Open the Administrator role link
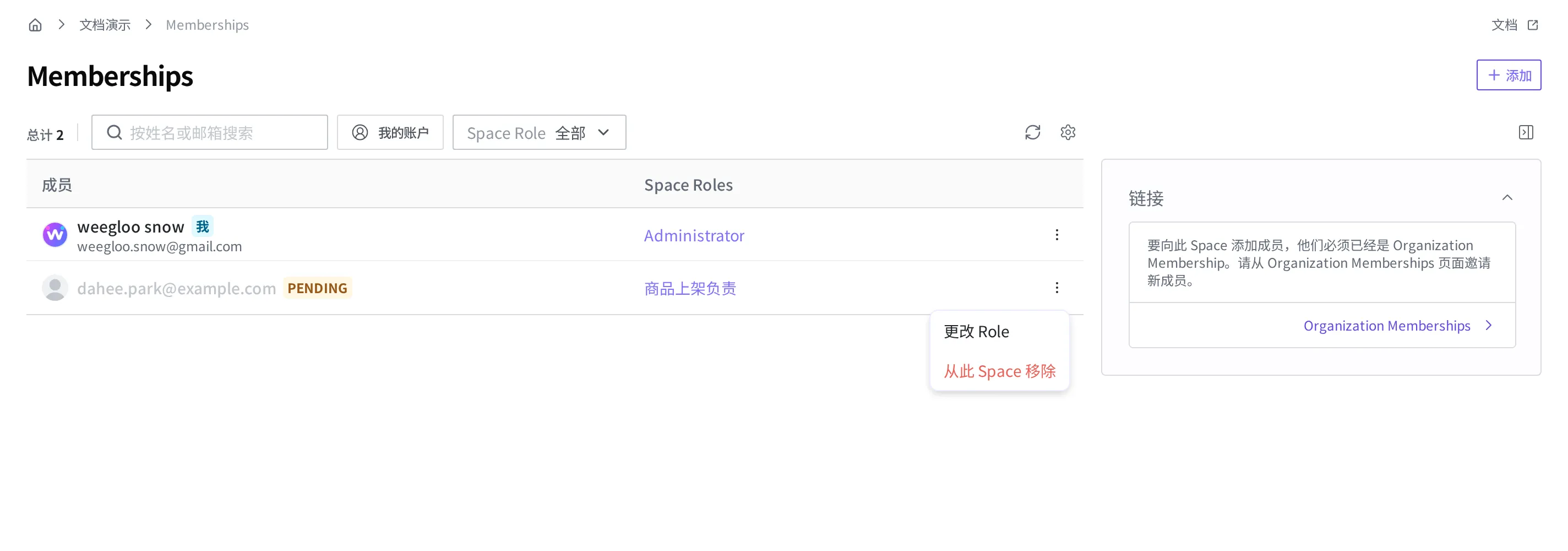Viewport: 1568px width, 551px height. coord(694,235)
